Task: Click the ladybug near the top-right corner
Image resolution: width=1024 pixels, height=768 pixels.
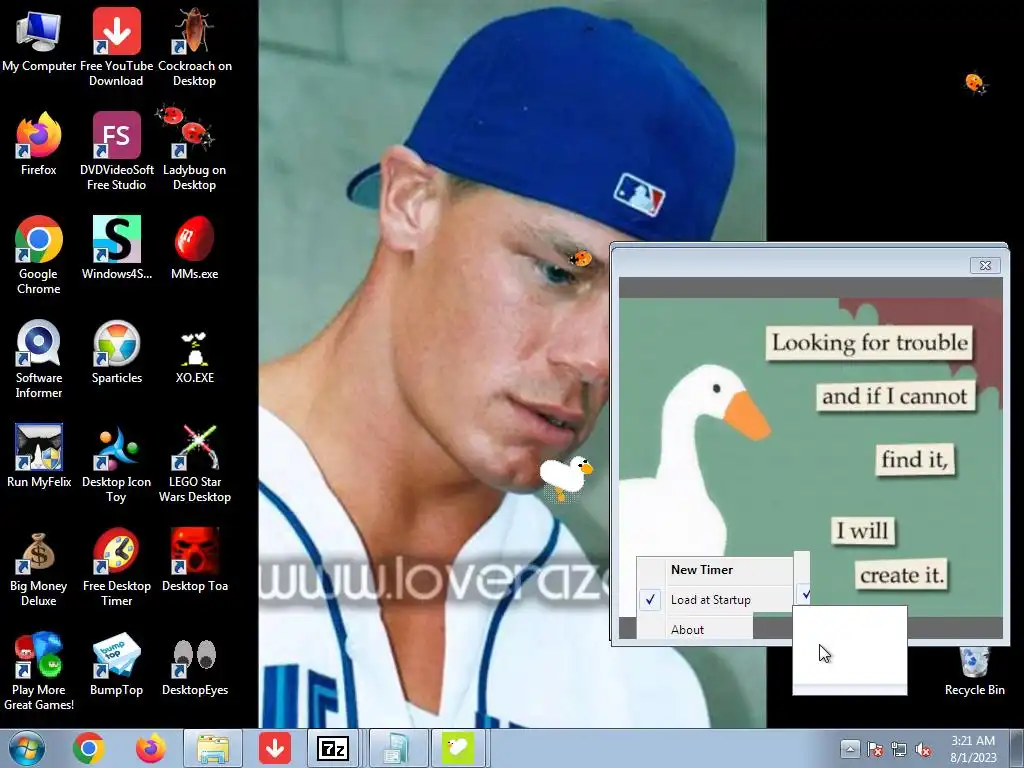Action: (x=976, y=84)
